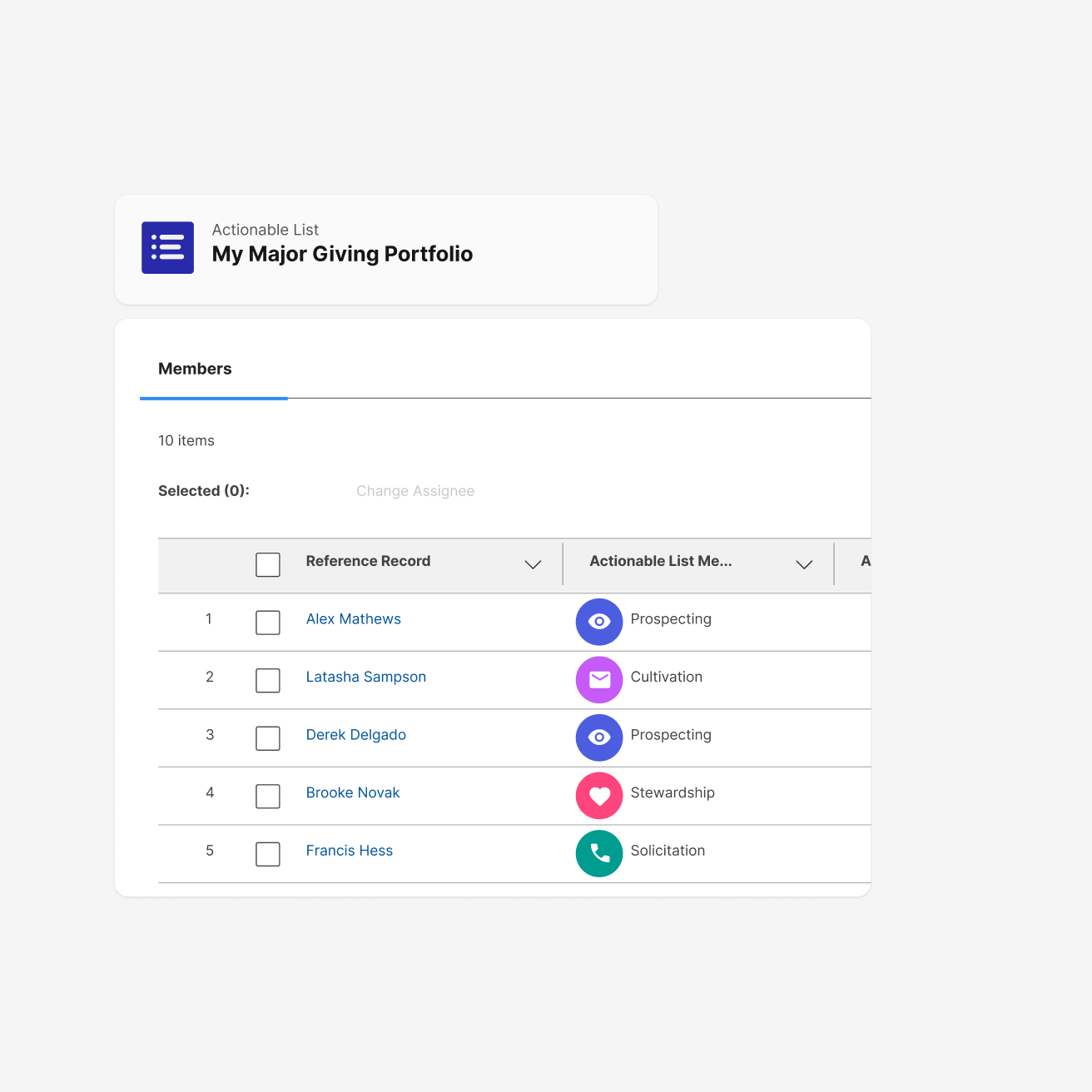Tick the select-all checkbox in table header

pos(268,564)
